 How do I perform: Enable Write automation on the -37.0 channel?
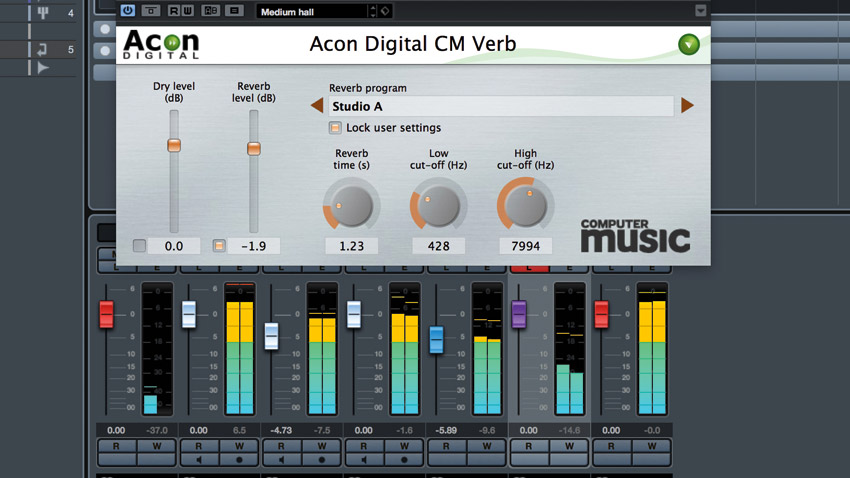tap(157, 446)
